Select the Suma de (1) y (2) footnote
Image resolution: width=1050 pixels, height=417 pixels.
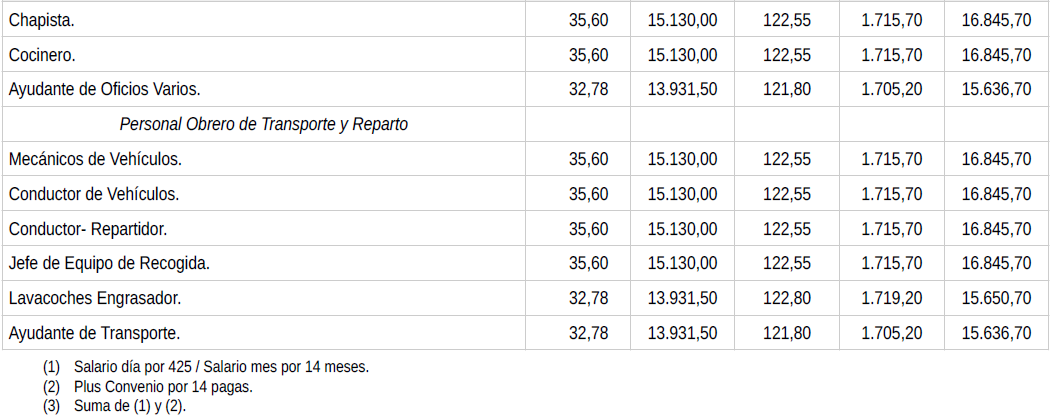130,406
